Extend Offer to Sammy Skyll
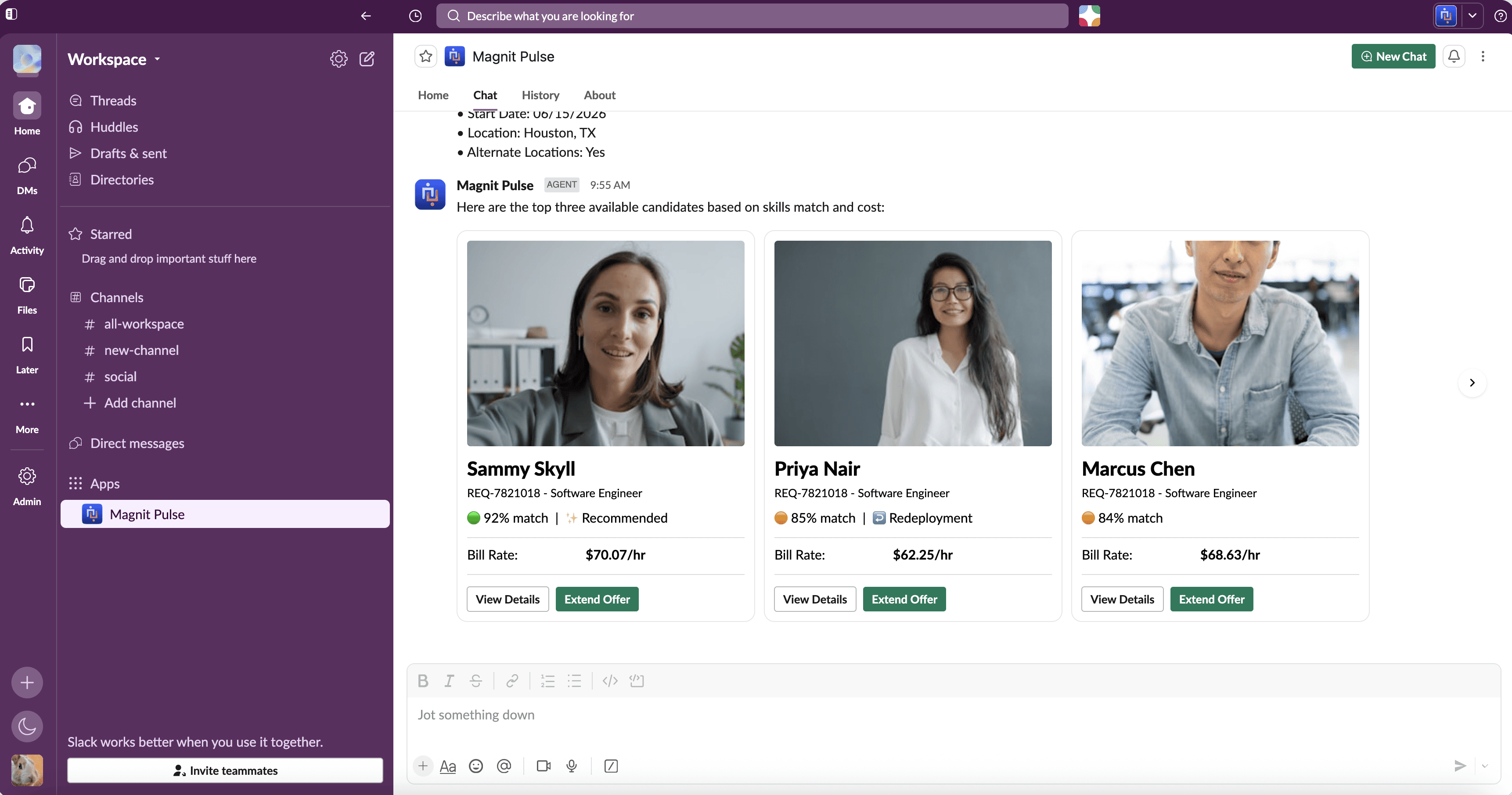1512x795 pixels. pyautogui.click(x=597, y=599)
